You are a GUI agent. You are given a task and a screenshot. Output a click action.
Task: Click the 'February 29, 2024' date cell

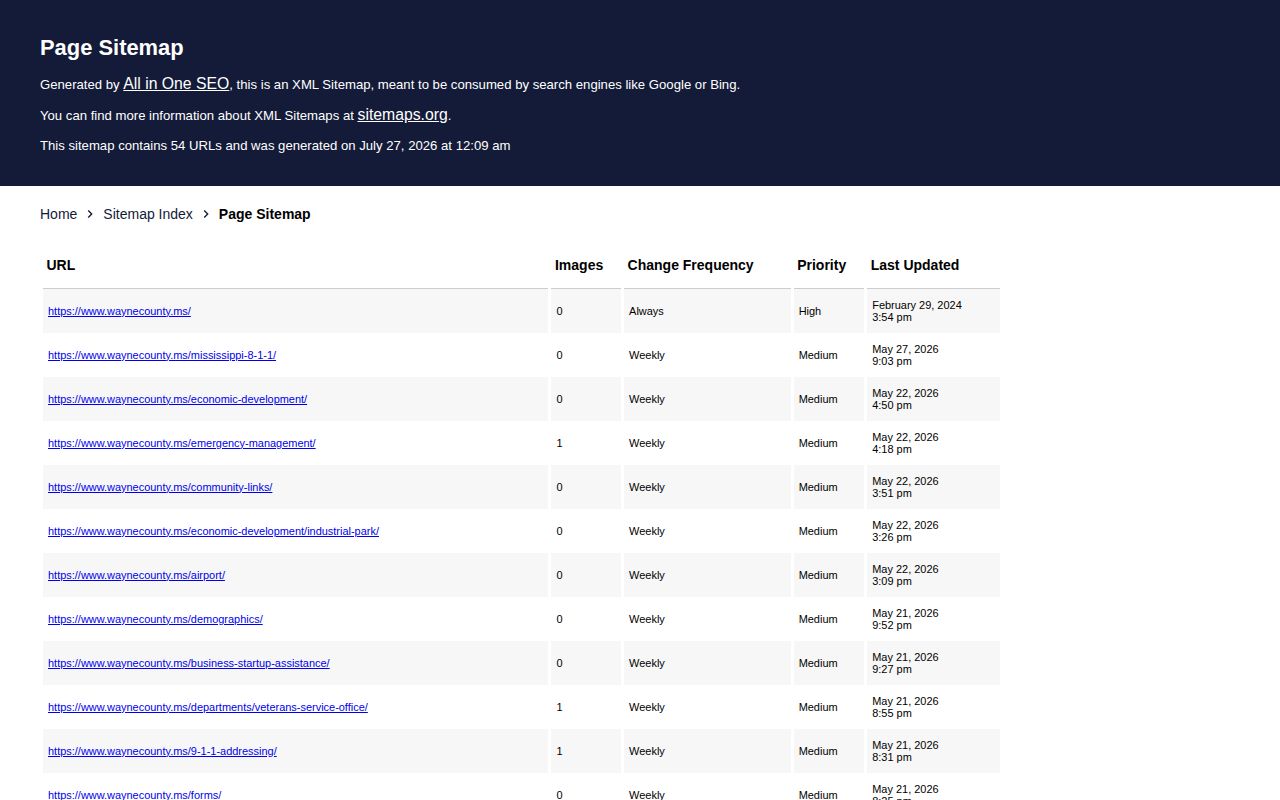click(933, 311)
